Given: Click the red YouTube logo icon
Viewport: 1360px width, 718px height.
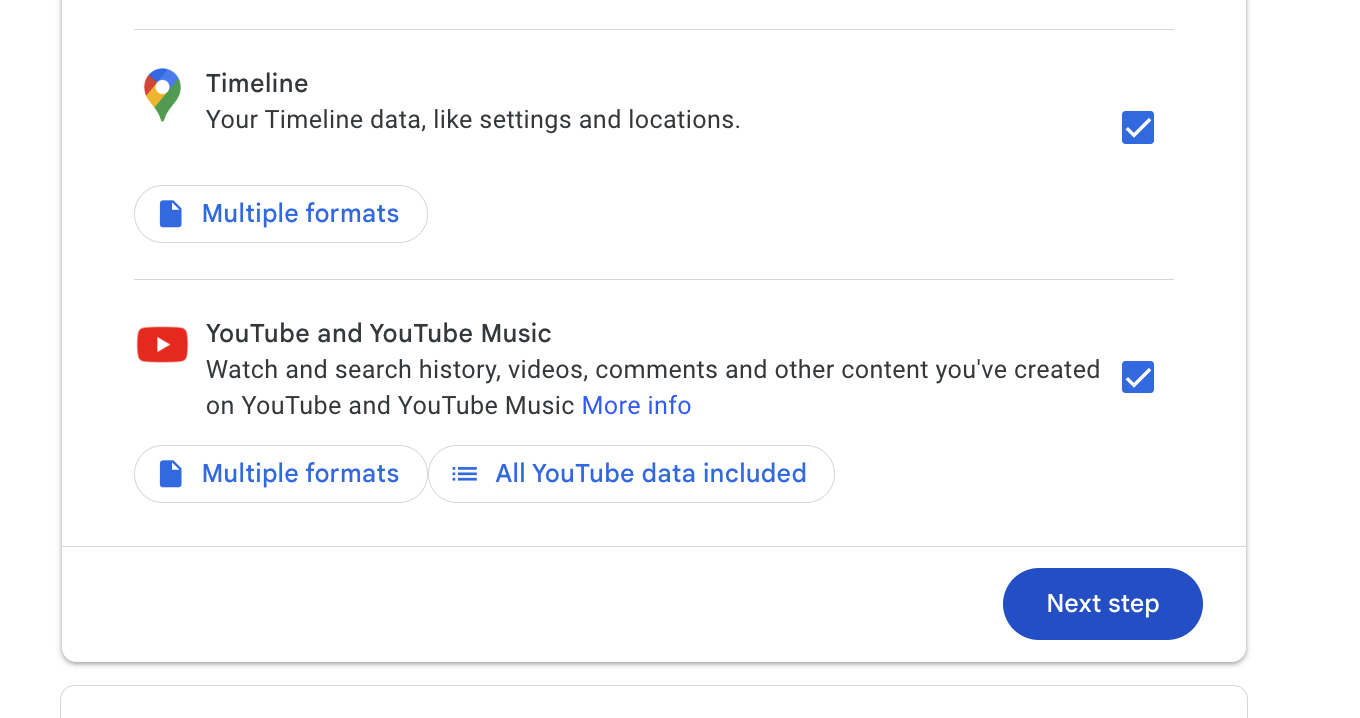Looking at the screenshot, I should pyautogui.click(x=162, y=344).
